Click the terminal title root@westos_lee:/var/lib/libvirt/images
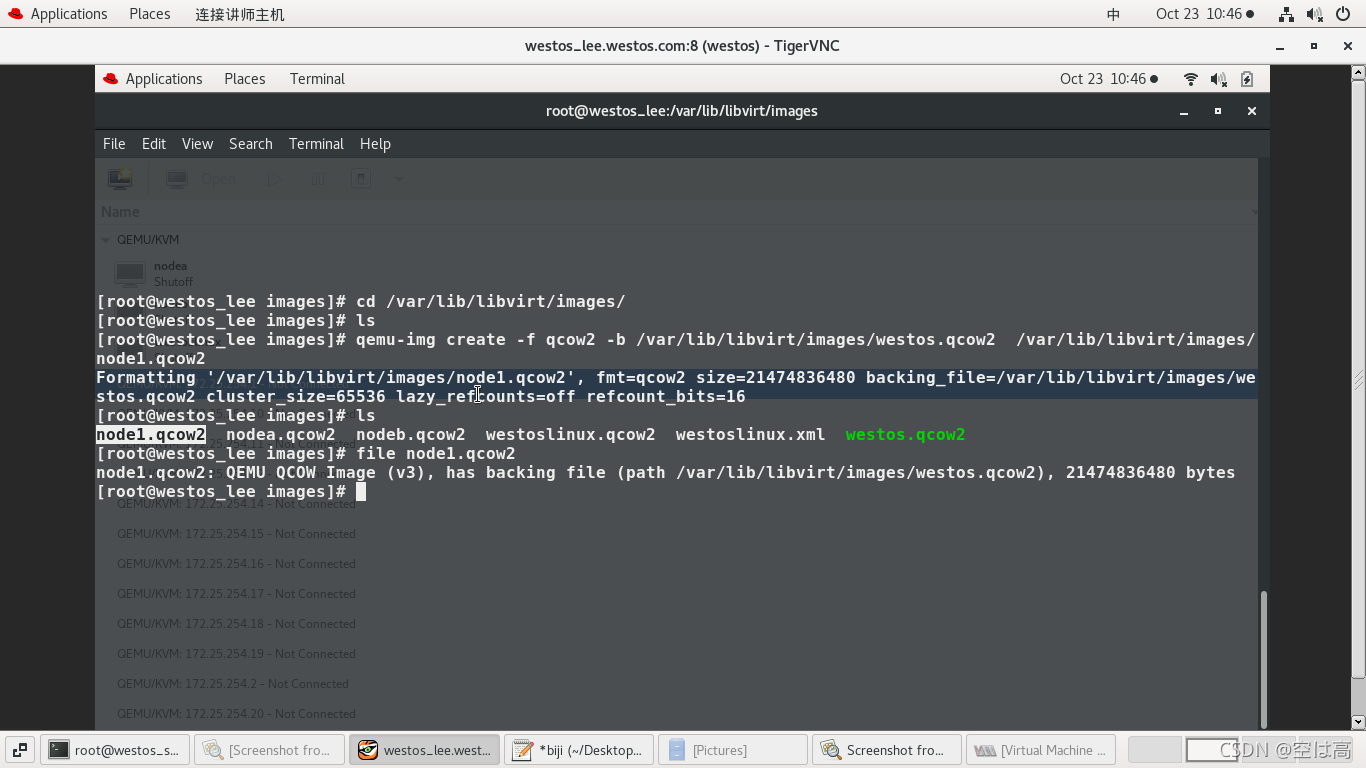This screenshot has height=768, width=1366. click(682, 111)
